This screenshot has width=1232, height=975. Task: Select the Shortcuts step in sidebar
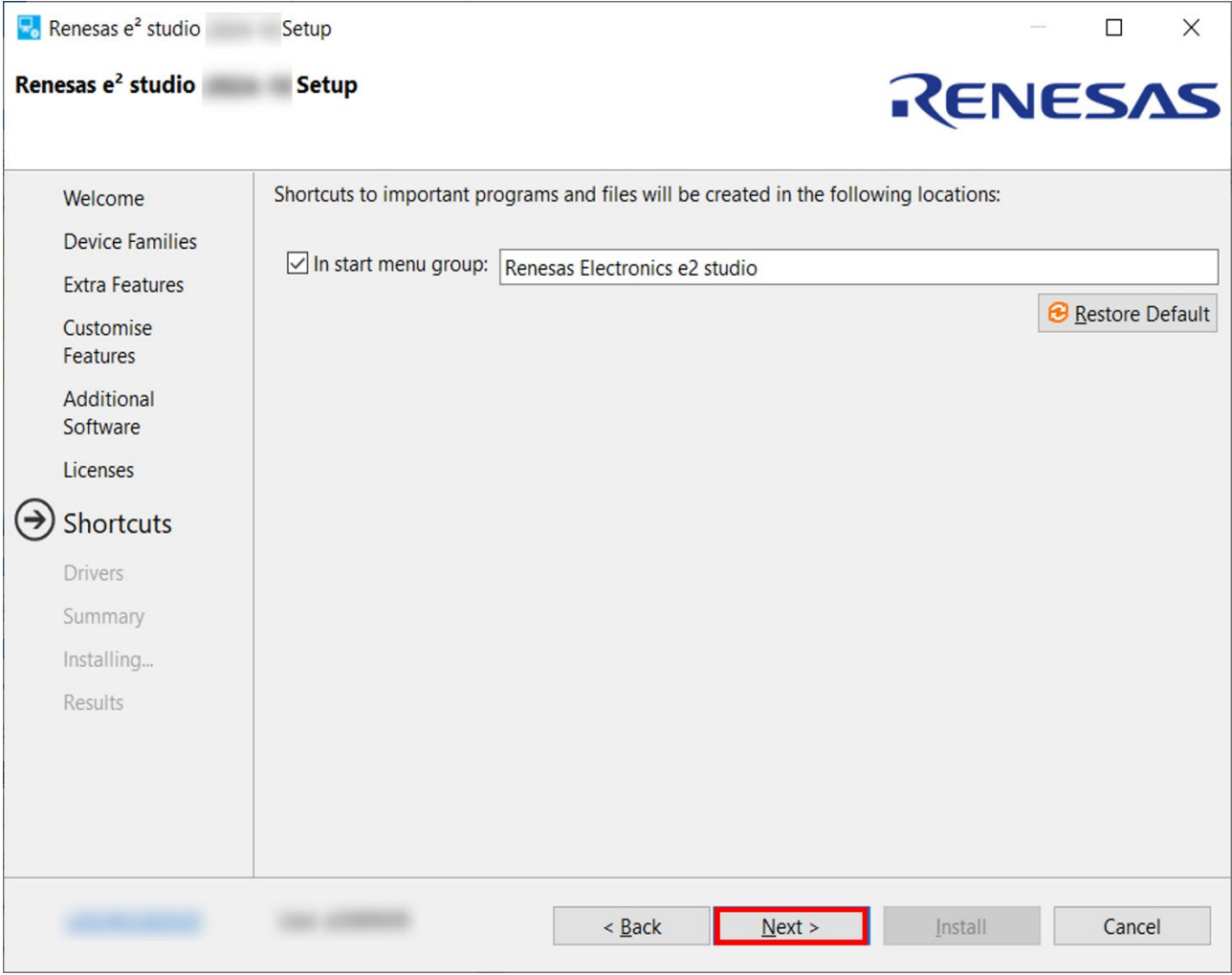[118, 523]
